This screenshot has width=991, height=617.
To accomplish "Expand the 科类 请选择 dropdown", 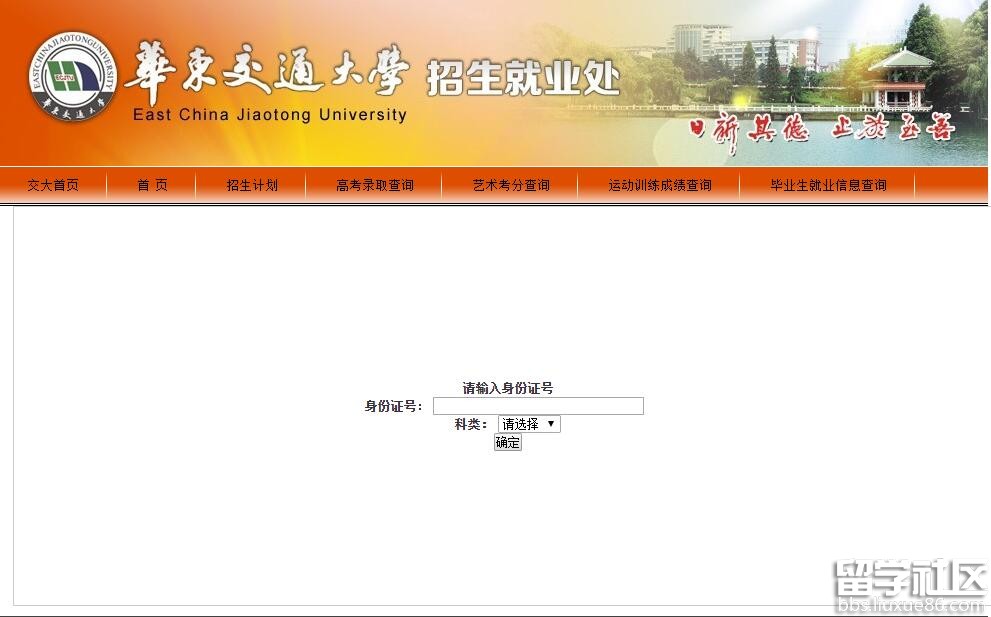I will tap(529, 424).
